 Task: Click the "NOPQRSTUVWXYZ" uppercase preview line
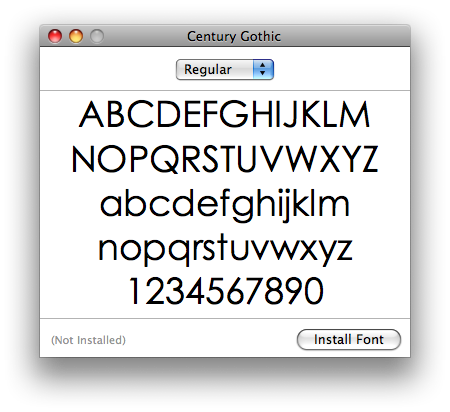click(x=225, y=159)
